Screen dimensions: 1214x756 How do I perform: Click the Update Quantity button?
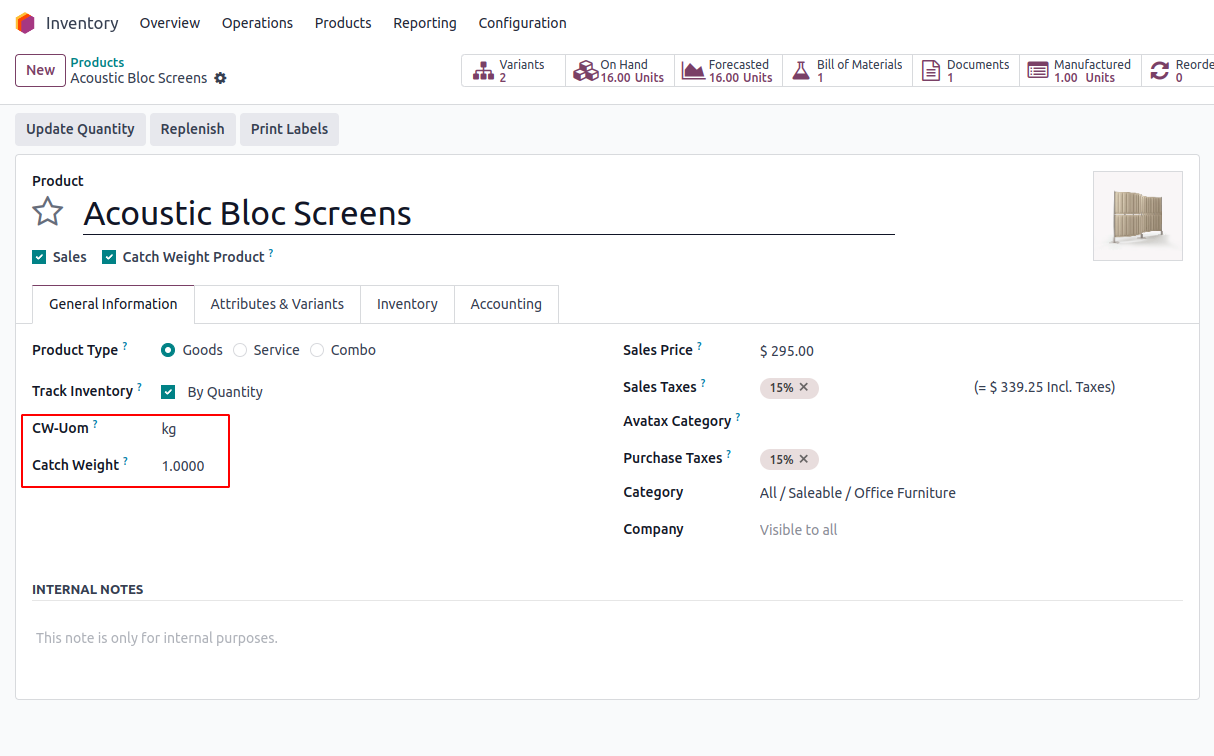tap(80, 129)
